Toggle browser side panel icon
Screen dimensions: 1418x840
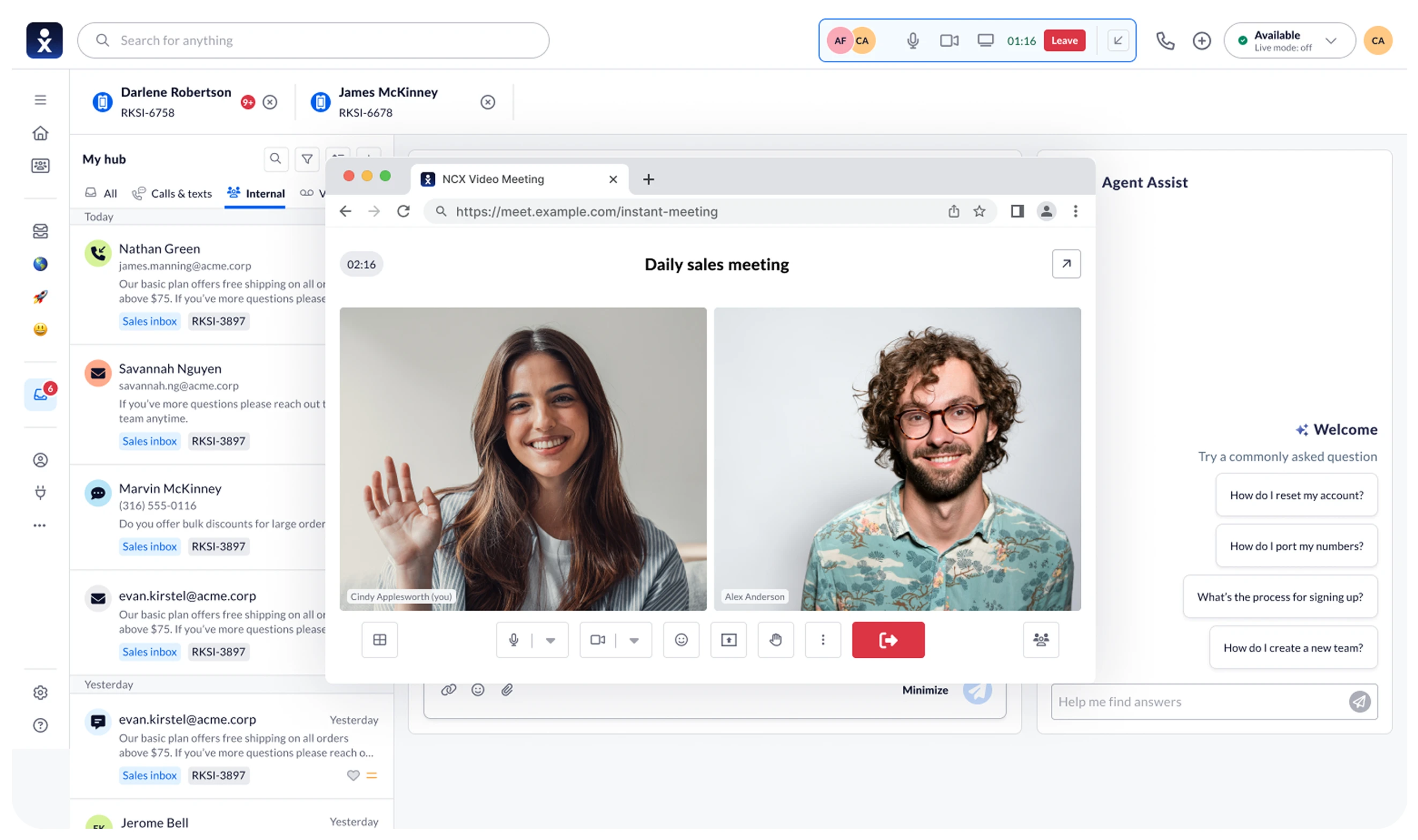(x=1017, y=212)
